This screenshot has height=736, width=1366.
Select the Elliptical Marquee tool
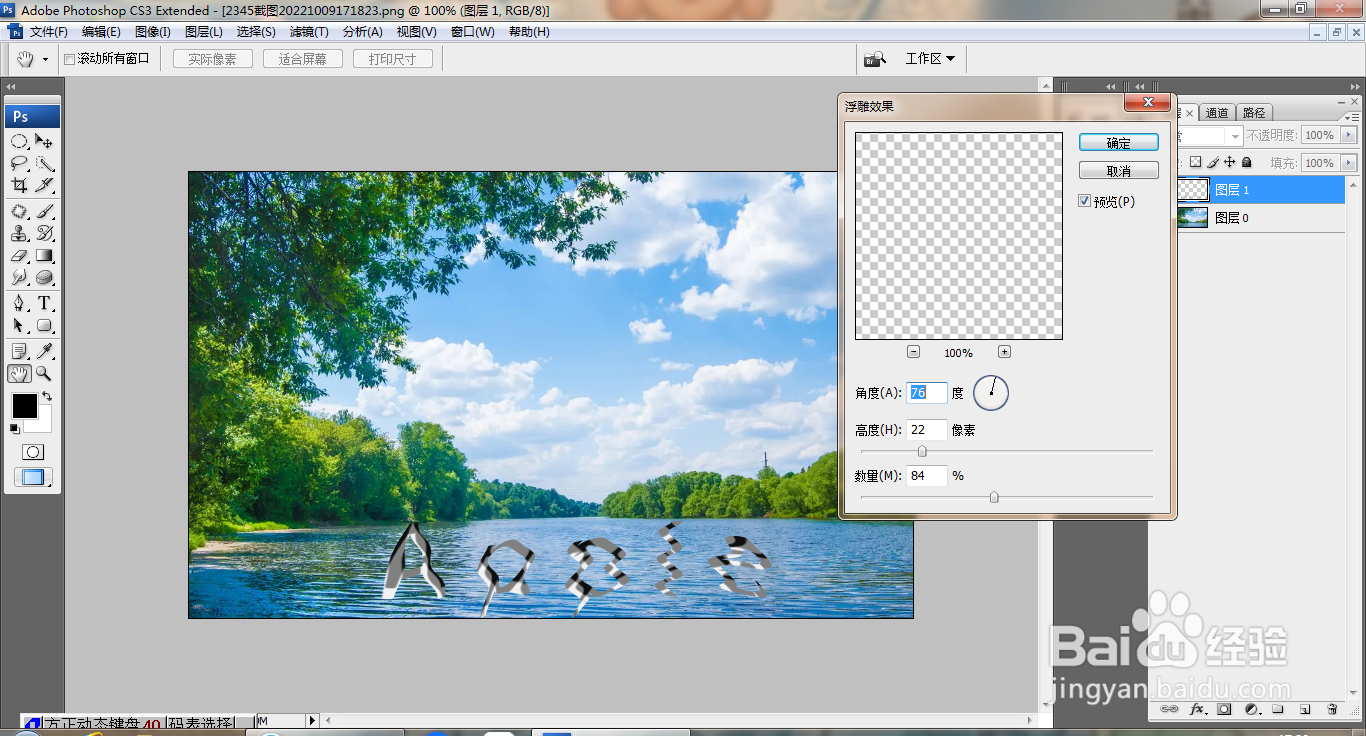(19, 141)
